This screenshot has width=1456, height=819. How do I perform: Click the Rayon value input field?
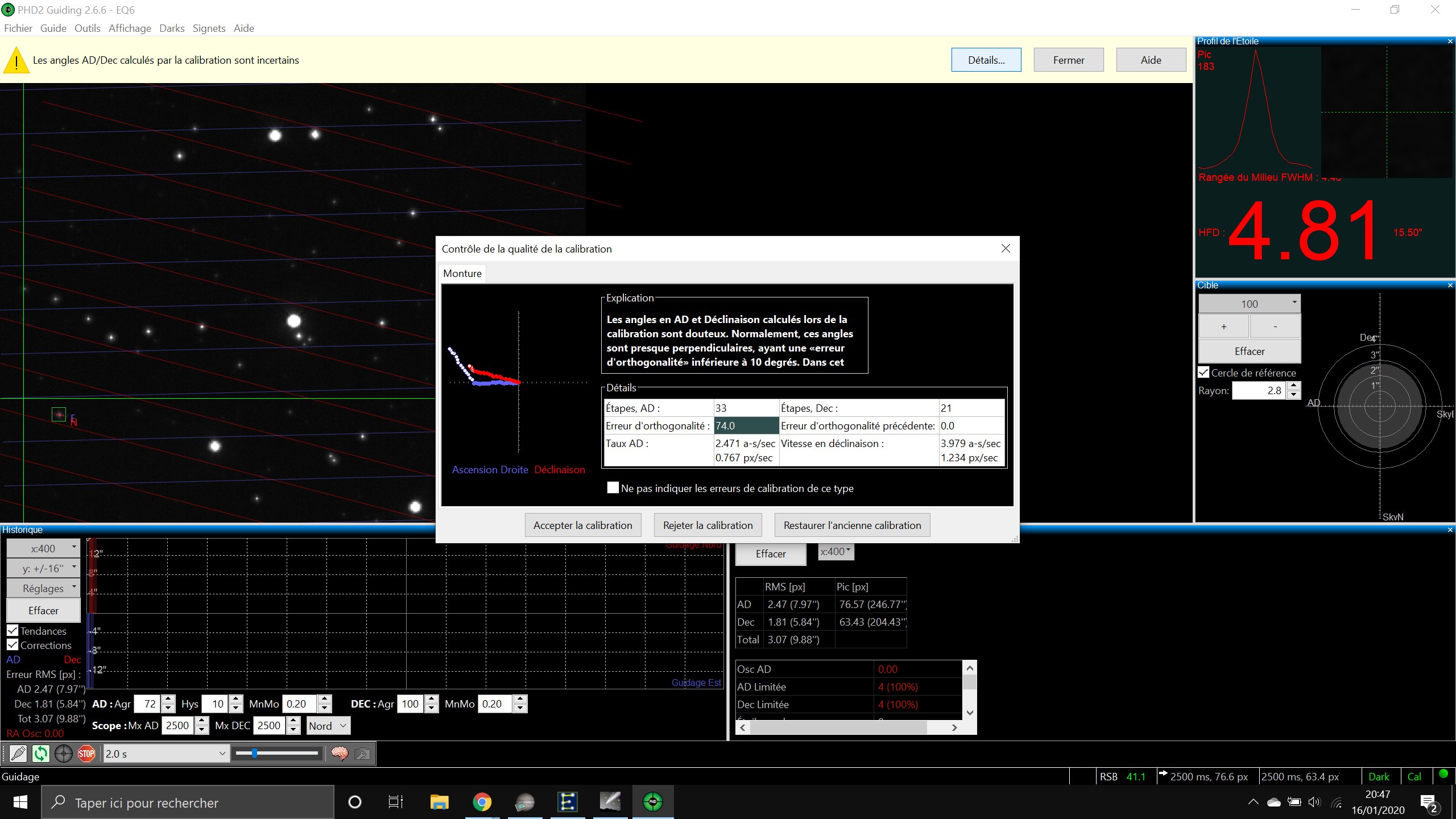pos(1259,390)
